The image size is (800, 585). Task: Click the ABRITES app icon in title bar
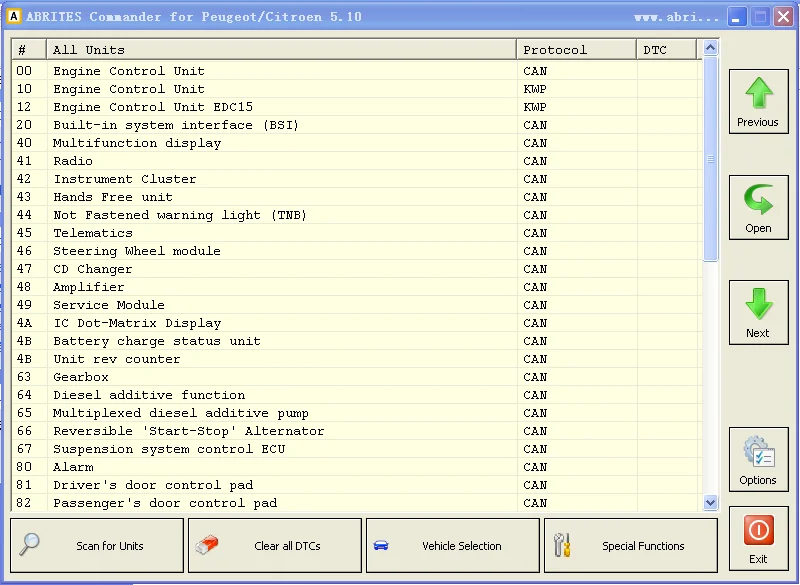tap(14, 16)
